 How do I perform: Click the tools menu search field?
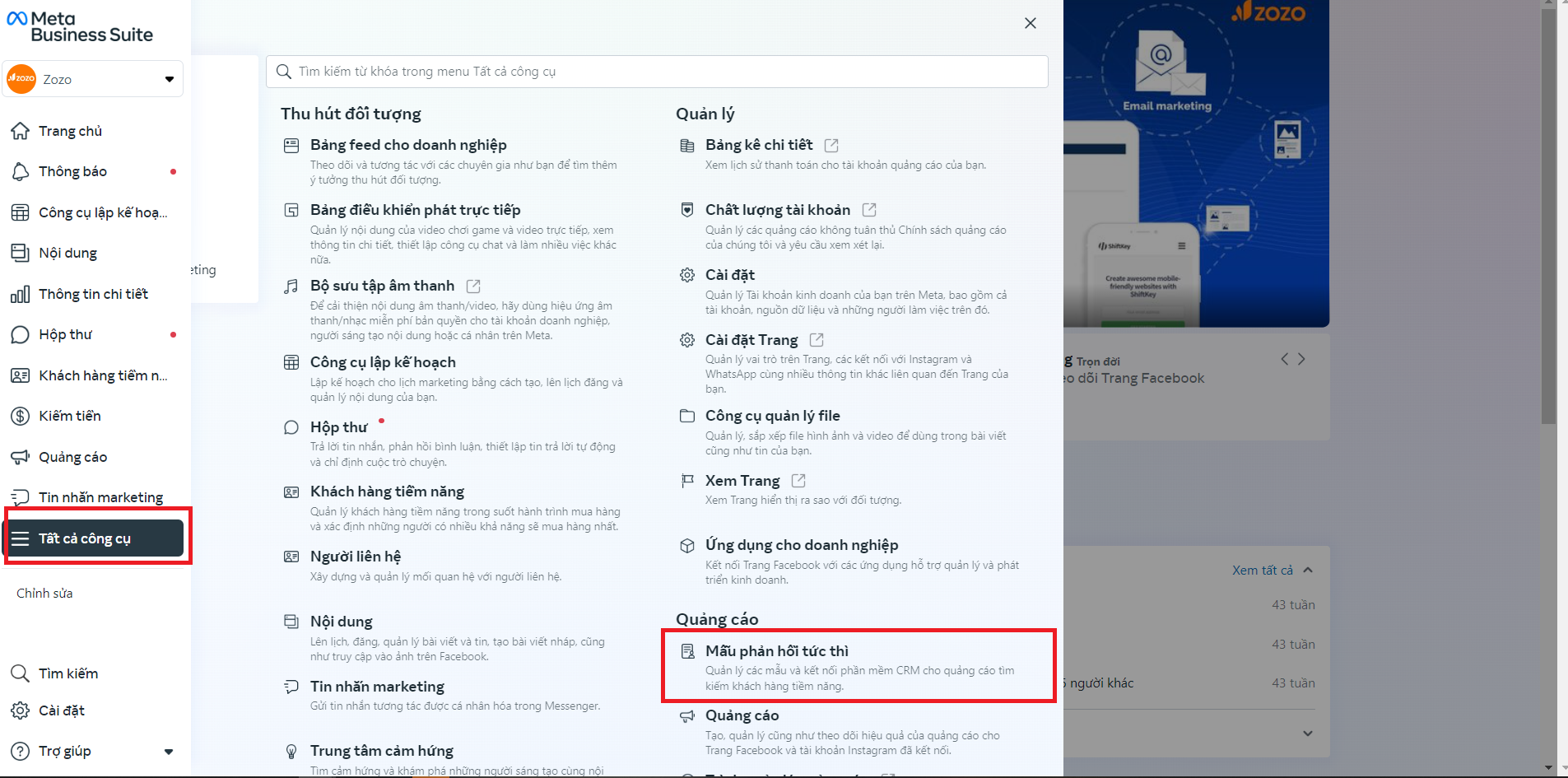(x=658, y=72)
